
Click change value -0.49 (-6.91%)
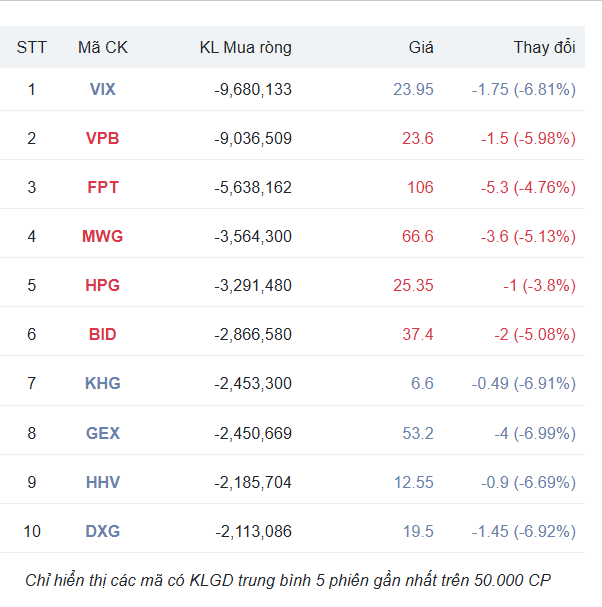point(523,384)
